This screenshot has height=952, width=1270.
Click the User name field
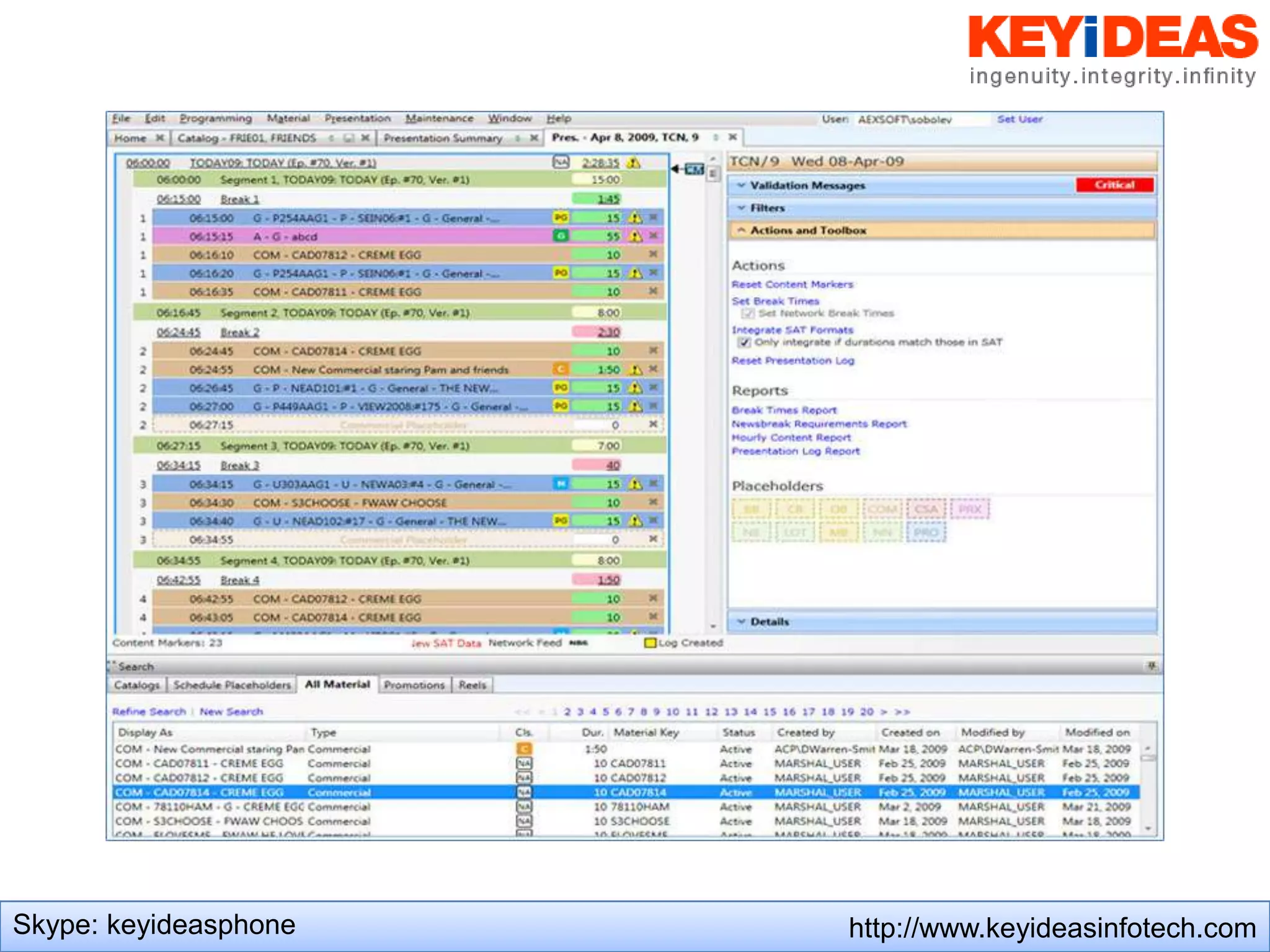(922, 120)
